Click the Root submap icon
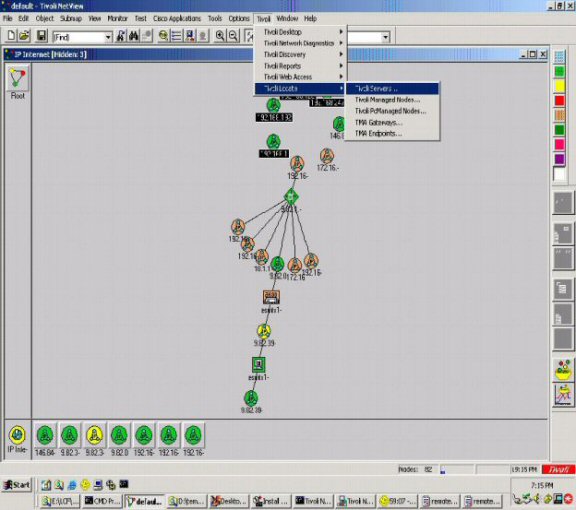The height and width of the screenshot is (510, 576). [17, 79]
